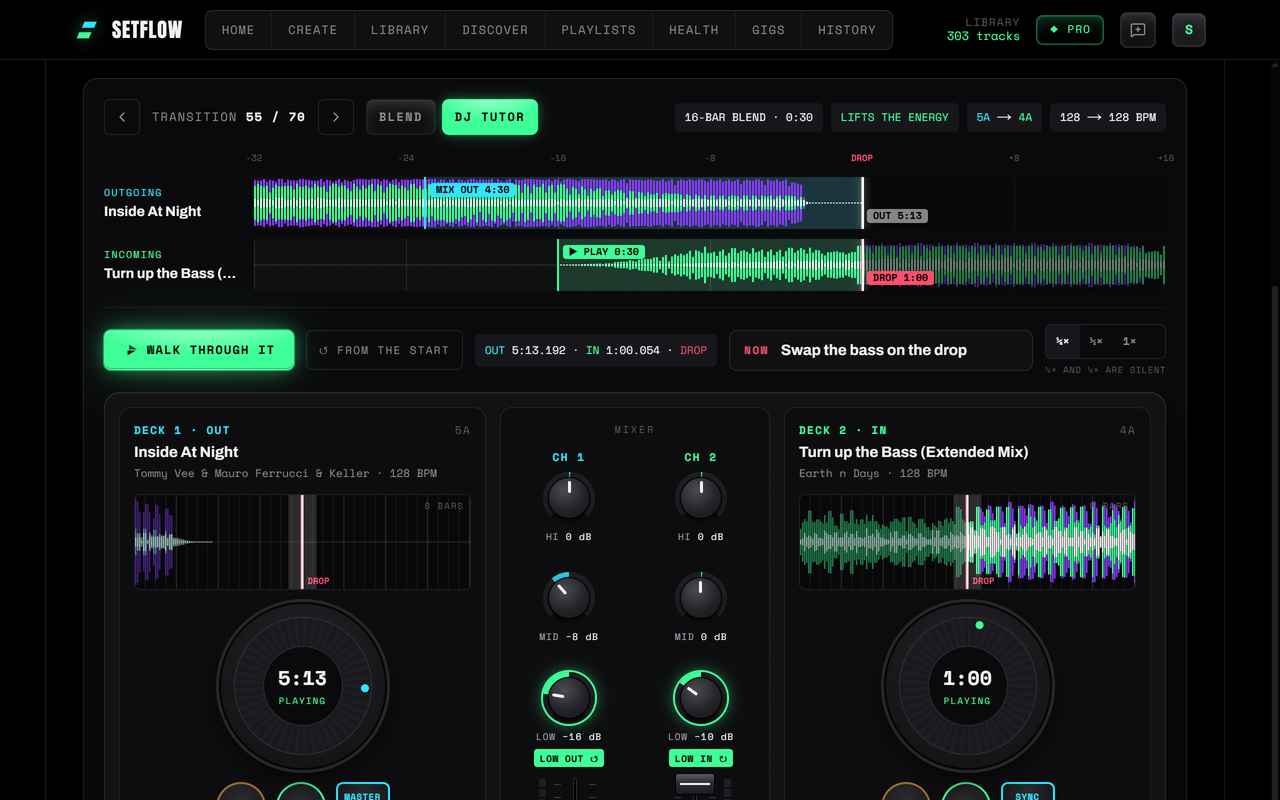Select half speed ½×
The width and height of the screenshot is (1280, 800).
tap(1096, 341)
